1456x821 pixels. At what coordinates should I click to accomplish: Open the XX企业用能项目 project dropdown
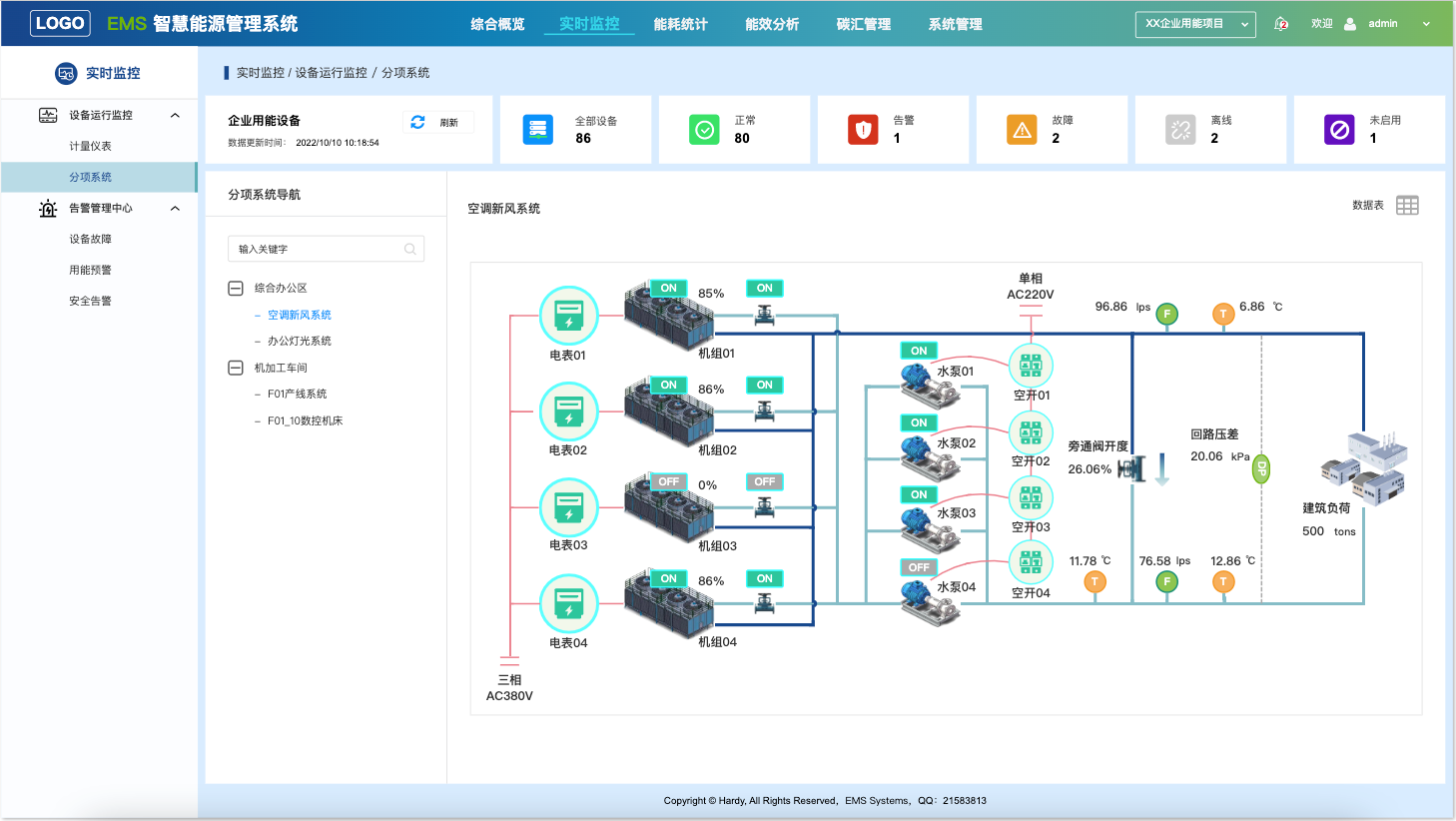tap(1195, 24)
